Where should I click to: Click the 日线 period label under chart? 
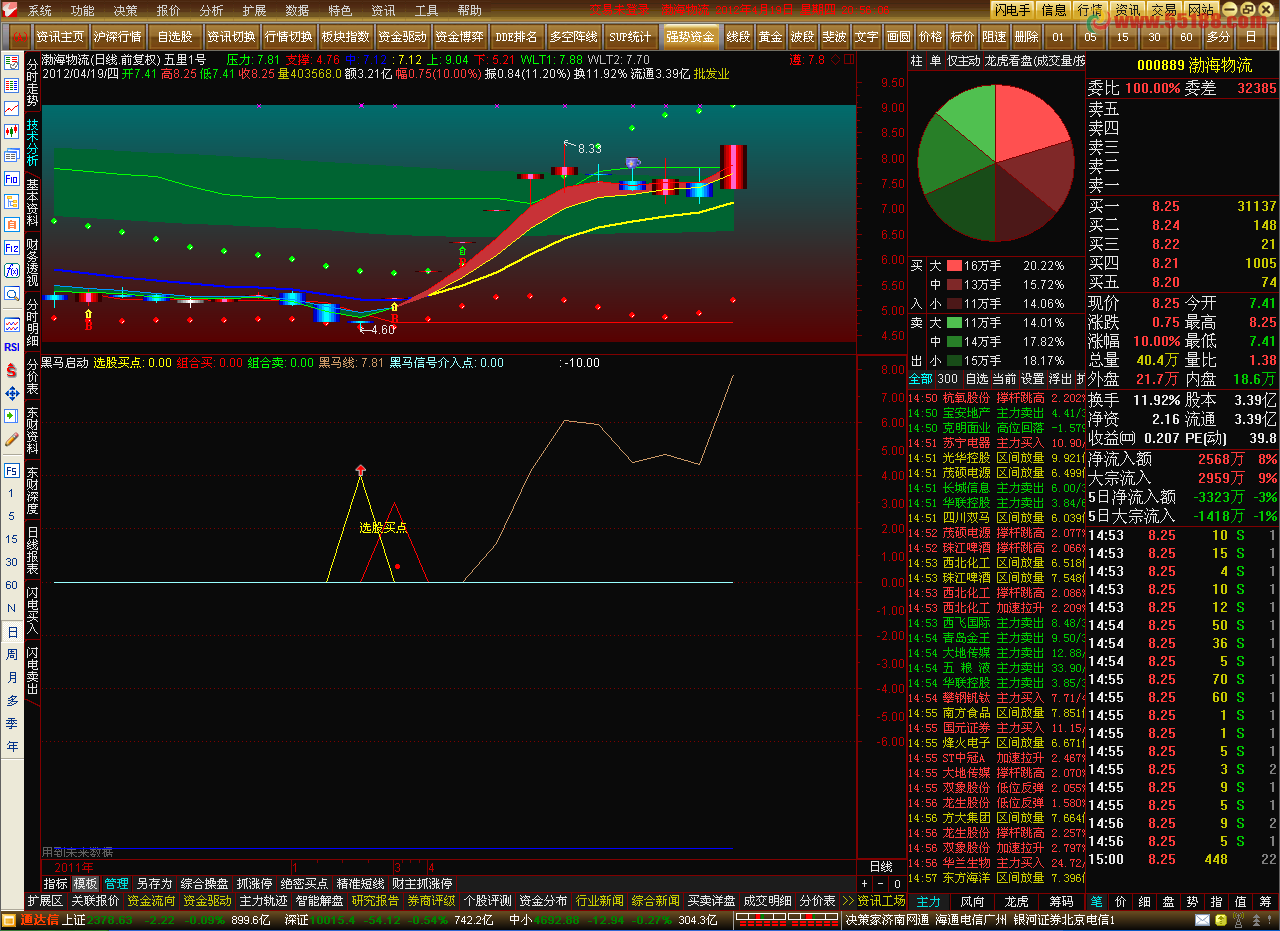tap(881, 867)
